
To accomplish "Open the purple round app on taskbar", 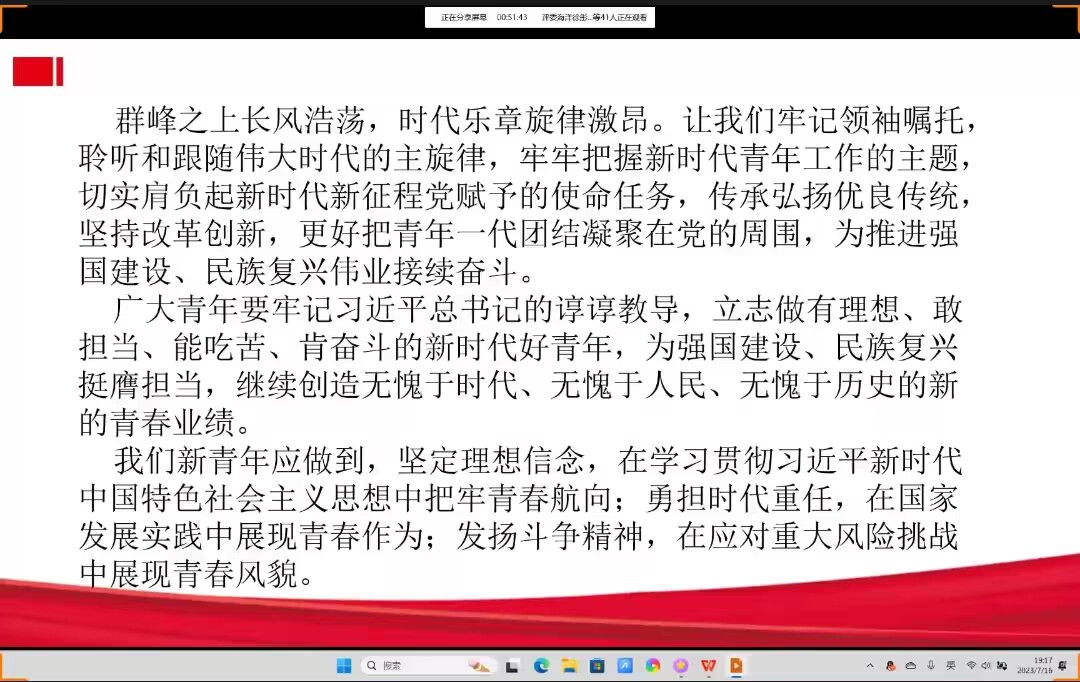I will pyautogui.click(x=681, y=665).
